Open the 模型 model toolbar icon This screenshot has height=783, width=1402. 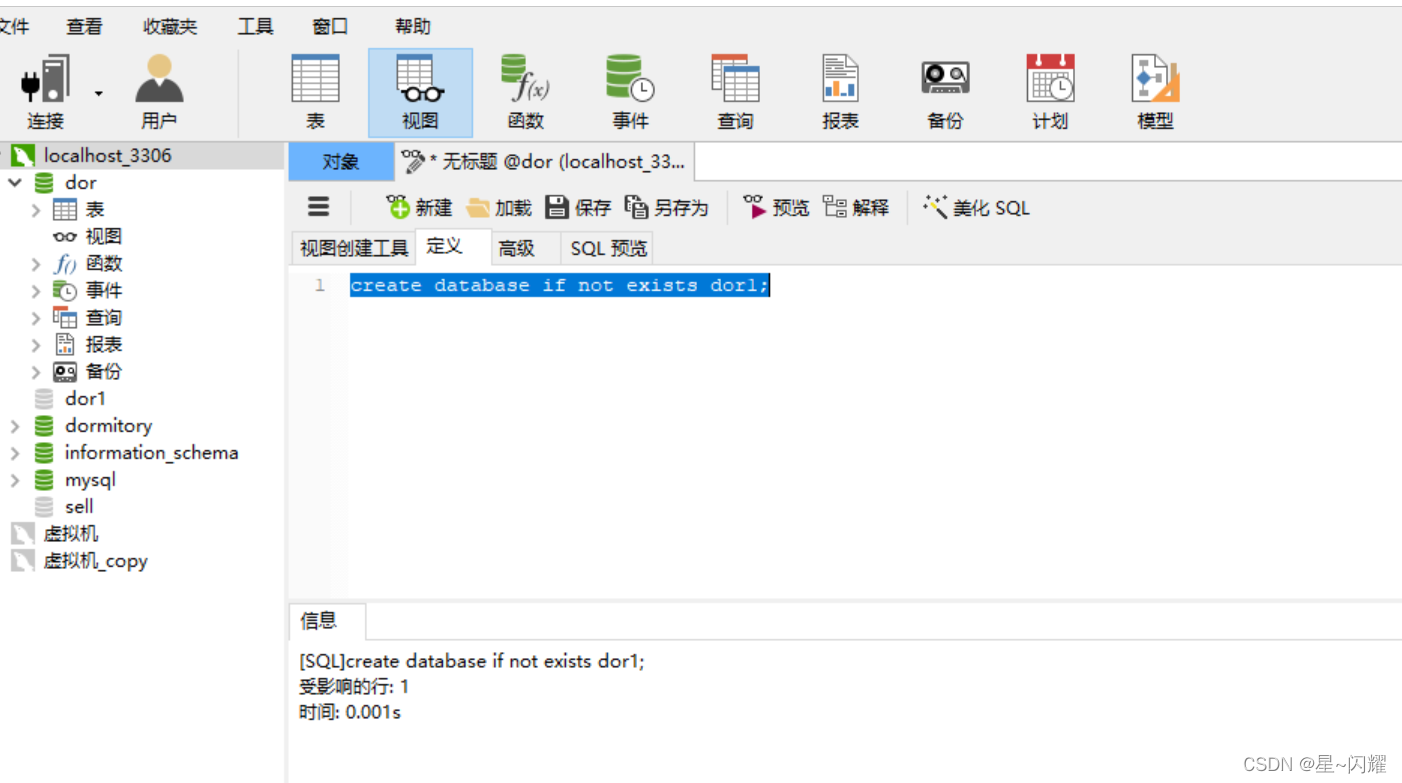coord(1155,93)
